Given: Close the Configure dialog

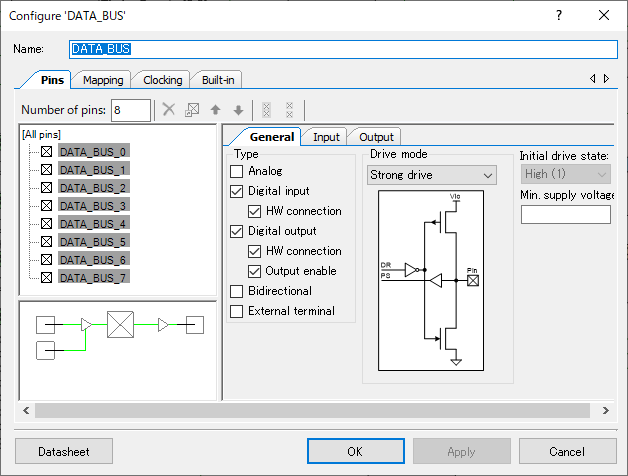Looking at the screenshot, I should pos(604,15).
